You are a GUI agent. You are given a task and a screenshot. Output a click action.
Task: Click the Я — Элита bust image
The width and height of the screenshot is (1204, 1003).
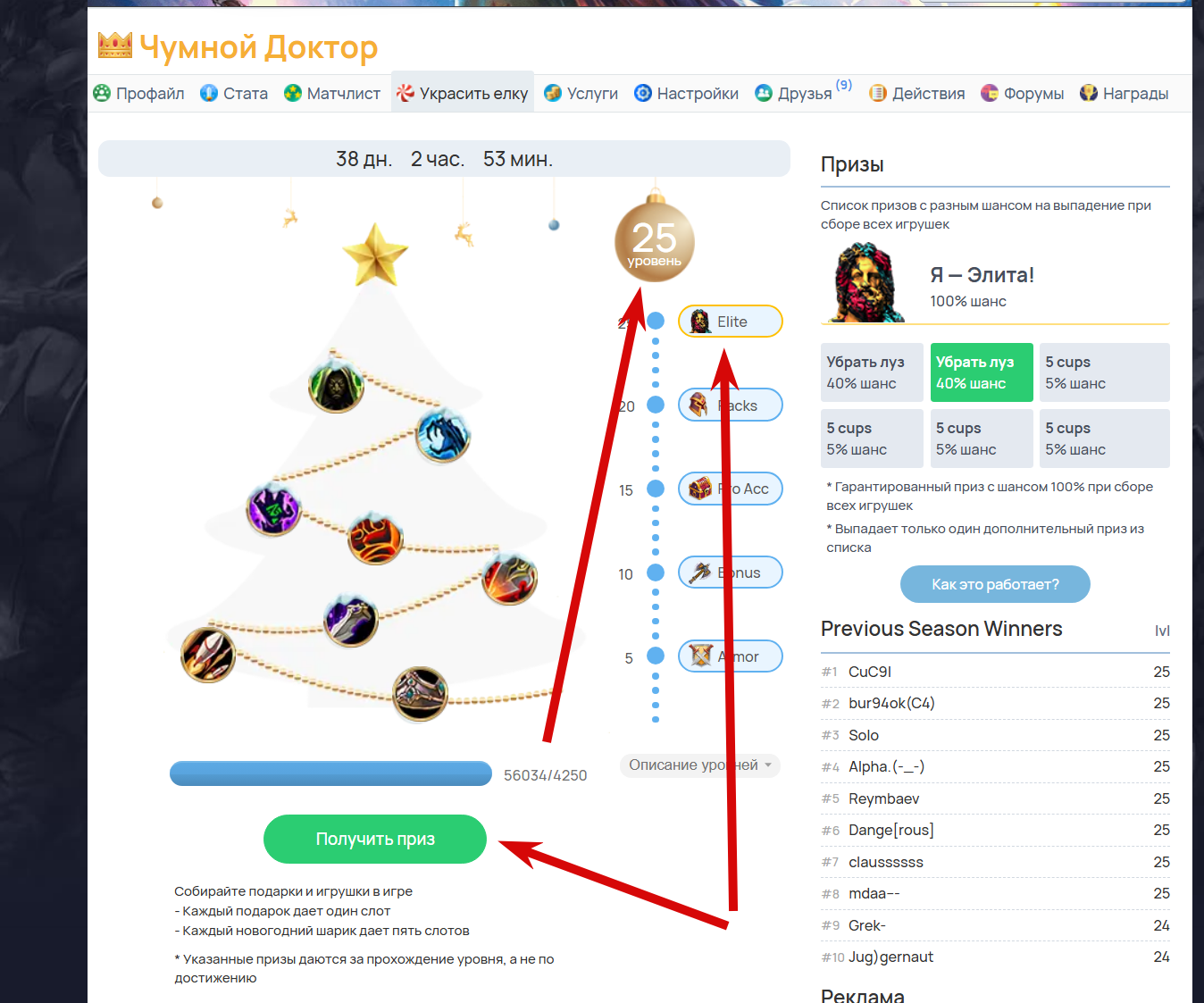[x=865, y=282]
